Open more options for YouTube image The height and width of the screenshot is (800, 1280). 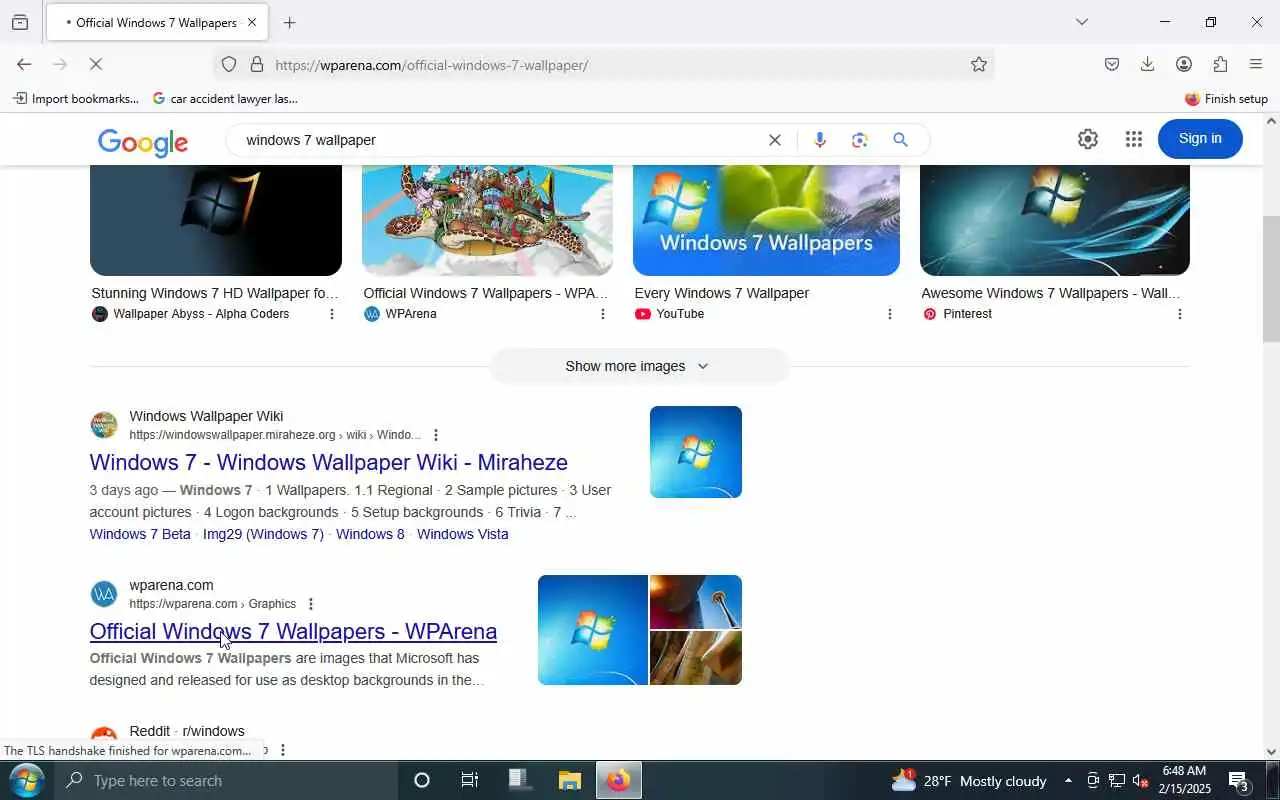tap(890, 314)
